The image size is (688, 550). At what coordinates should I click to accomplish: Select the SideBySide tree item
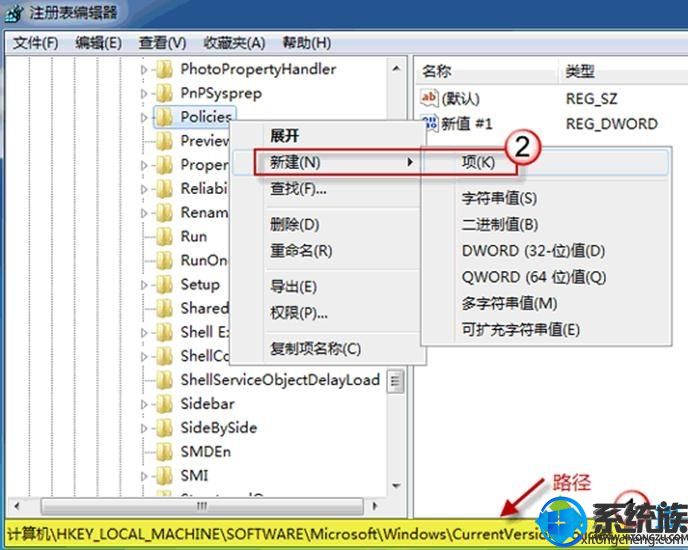(219, 427)
